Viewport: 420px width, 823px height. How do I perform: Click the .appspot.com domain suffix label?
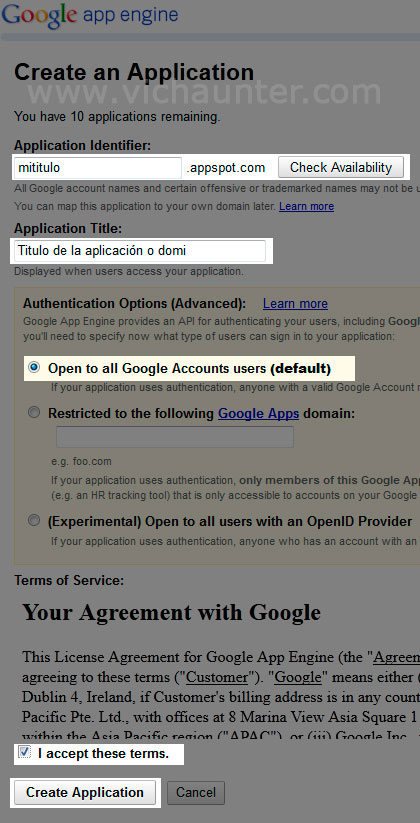click(x=225, y=168)
